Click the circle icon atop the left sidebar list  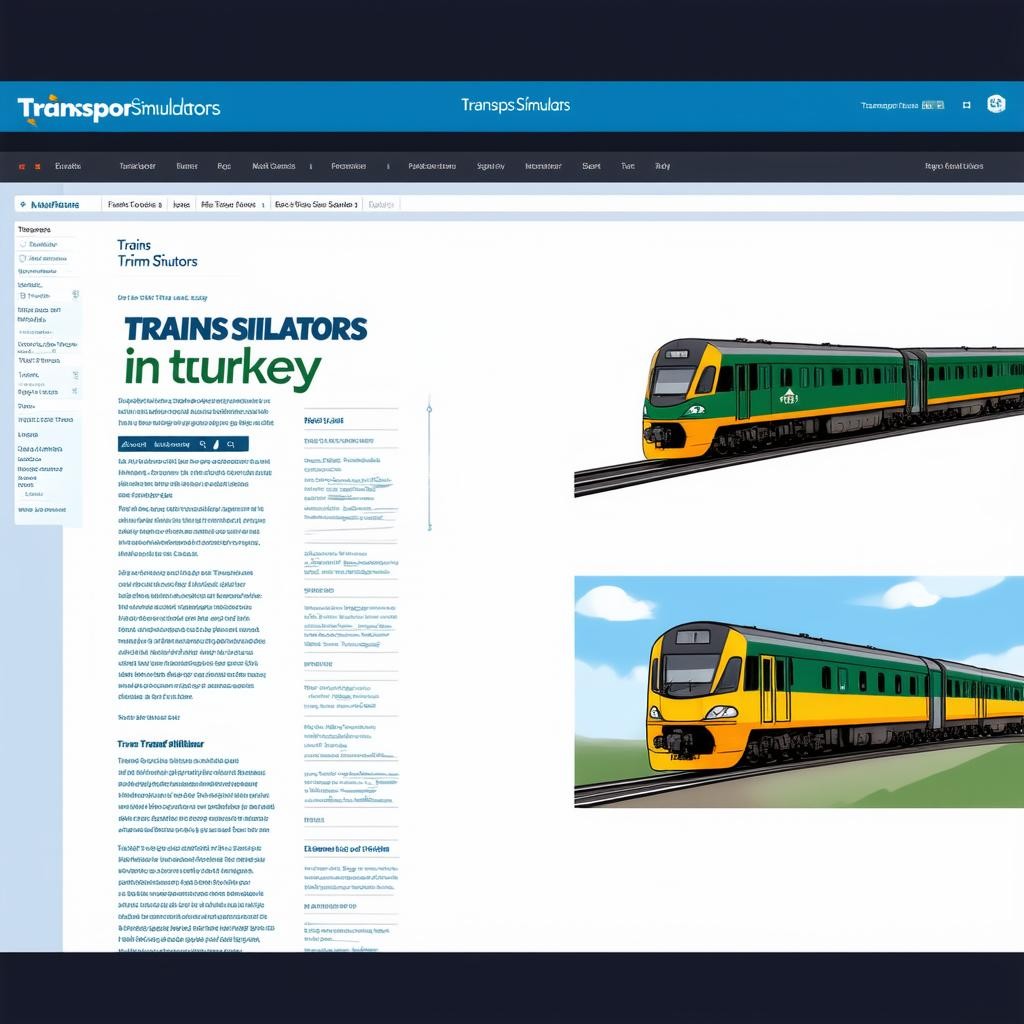(22, 244)
